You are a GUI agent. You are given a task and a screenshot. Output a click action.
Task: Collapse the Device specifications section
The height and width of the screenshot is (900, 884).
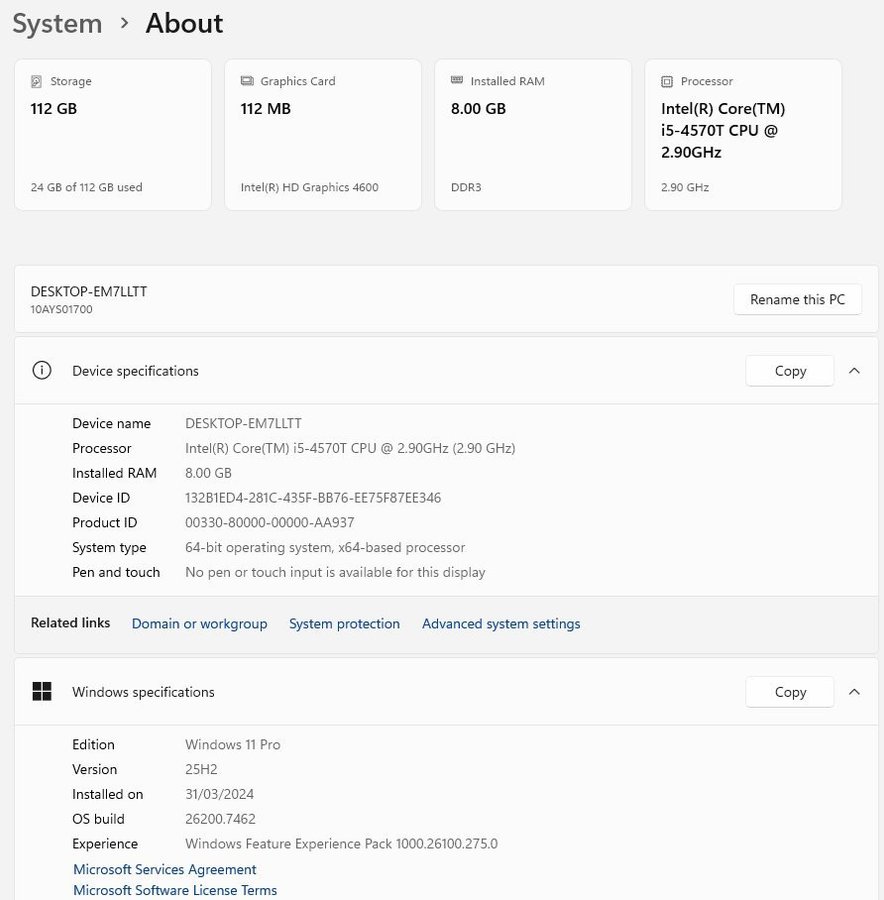[x=854, y=371]
